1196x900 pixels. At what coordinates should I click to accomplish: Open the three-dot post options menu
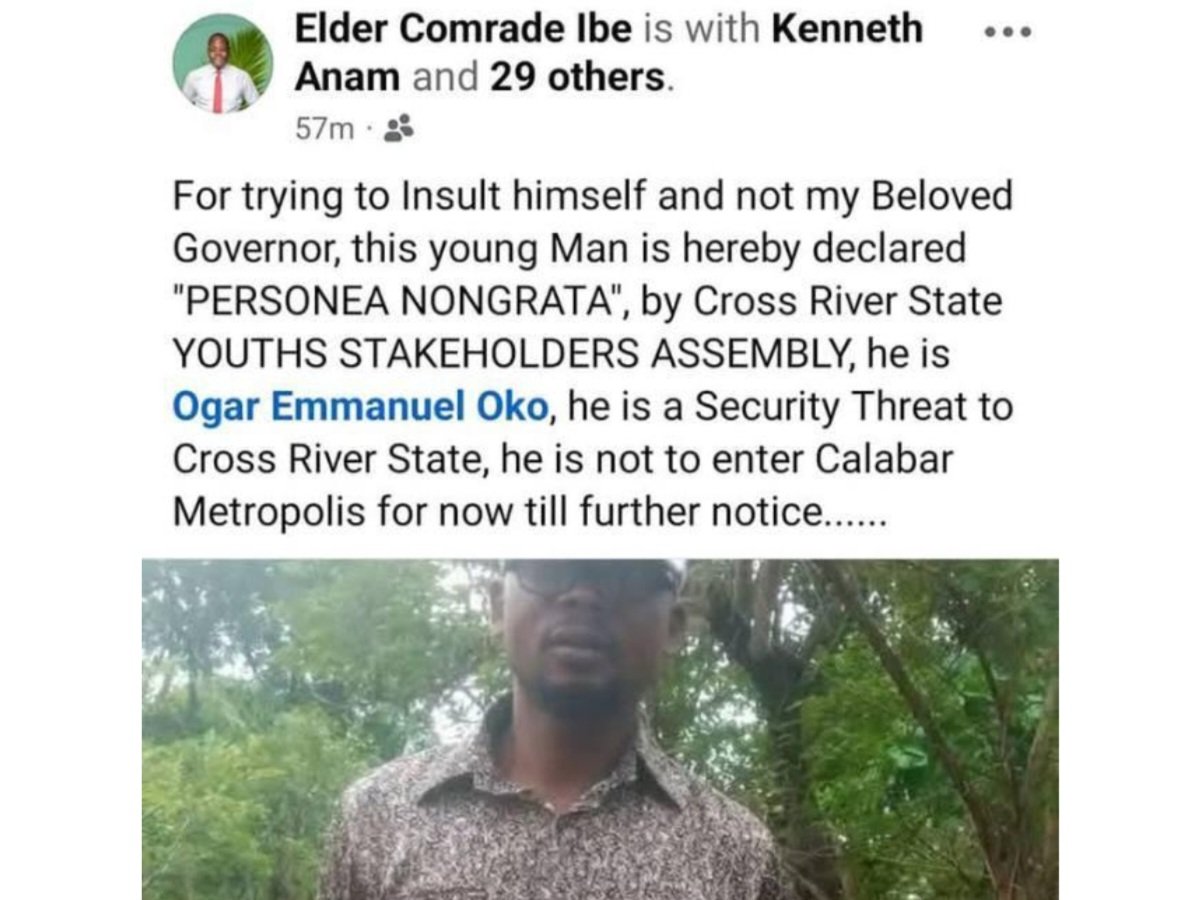(1008, 32)
